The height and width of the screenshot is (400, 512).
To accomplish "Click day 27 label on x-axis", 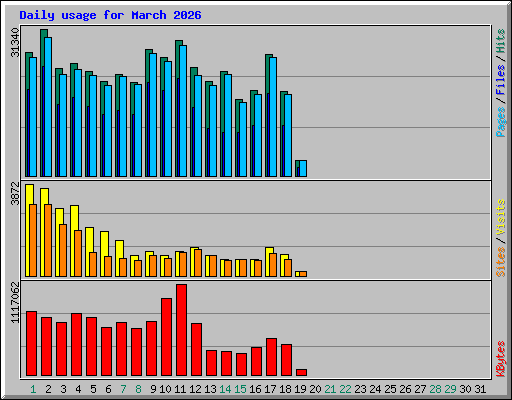I will coord(420,389).
